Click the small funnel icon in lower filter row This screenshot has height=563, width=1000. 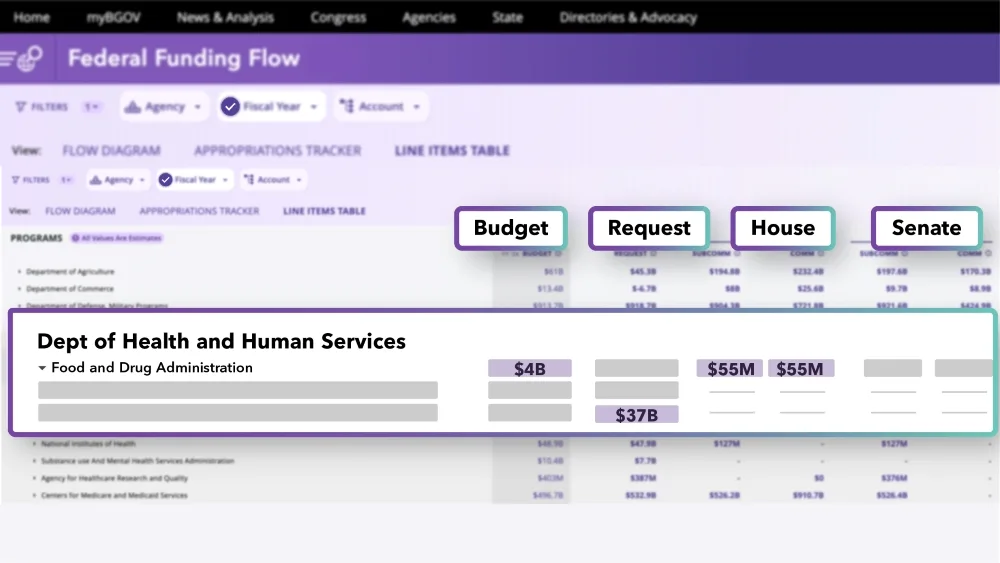pos(15,180)
